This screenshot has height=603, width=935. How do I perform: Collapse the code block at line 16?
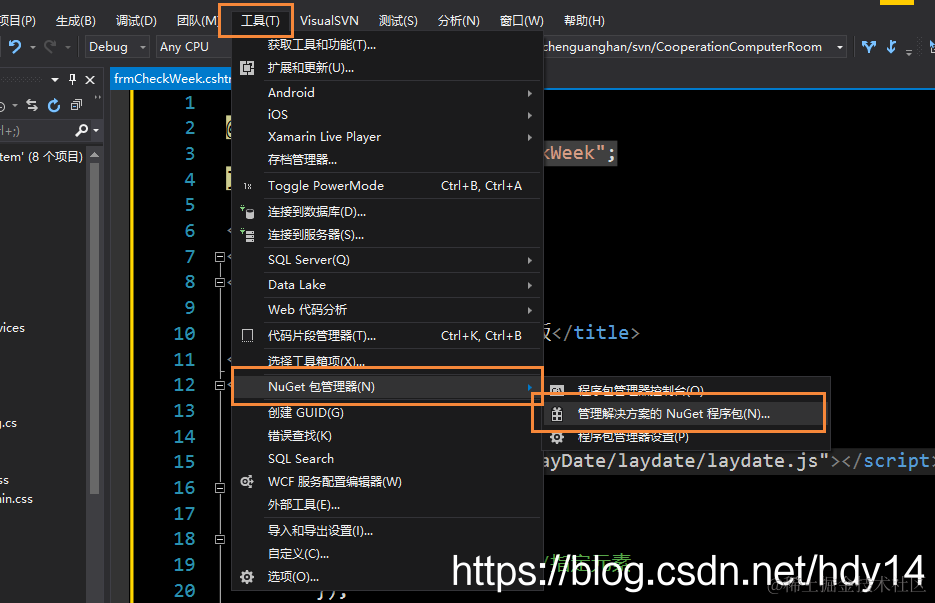pyautogui.click(x=219, y=488)
